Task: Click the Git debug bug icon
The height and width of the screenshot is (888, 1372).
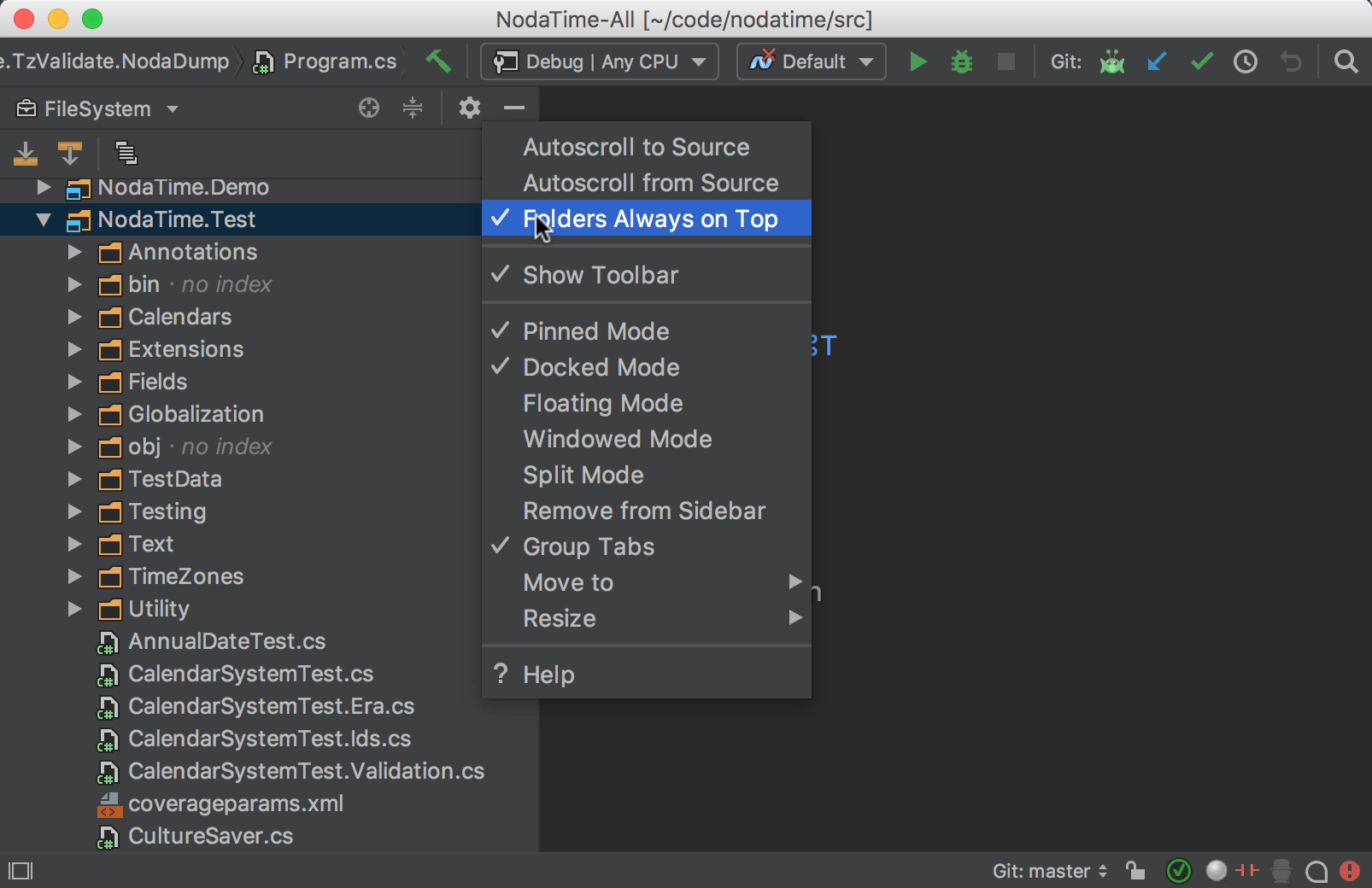Action: (x=1112, y=61)
